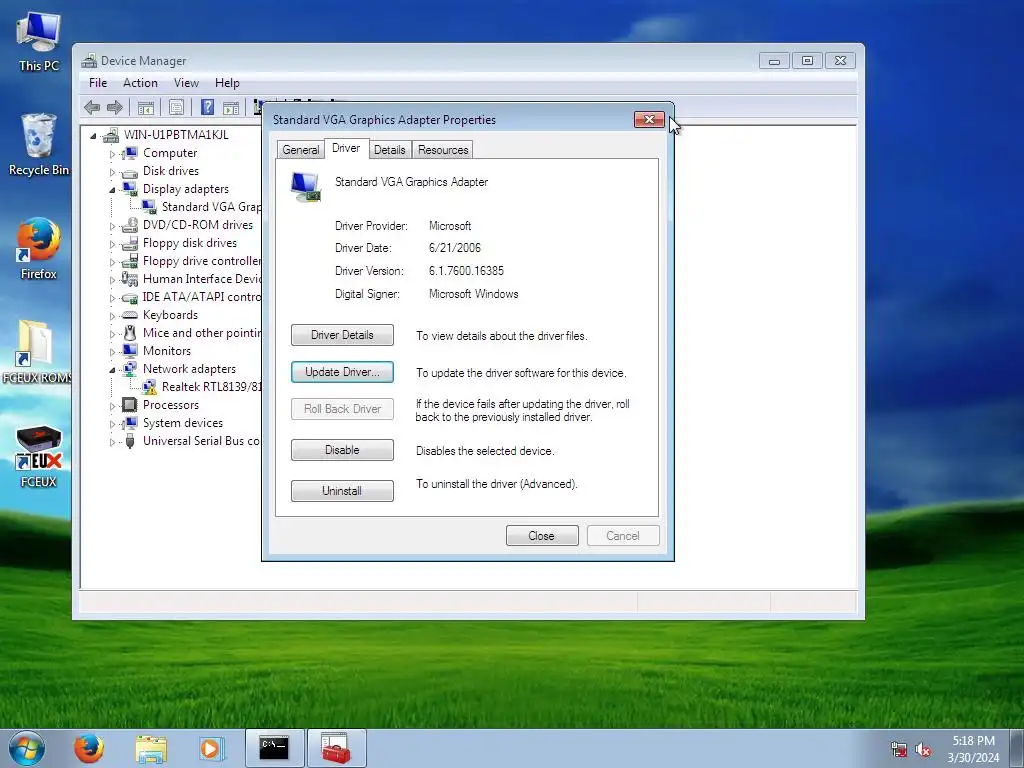Switch to the Command Prompt taskbar button
1024x768 pixels.
click(x=274, y=748)
